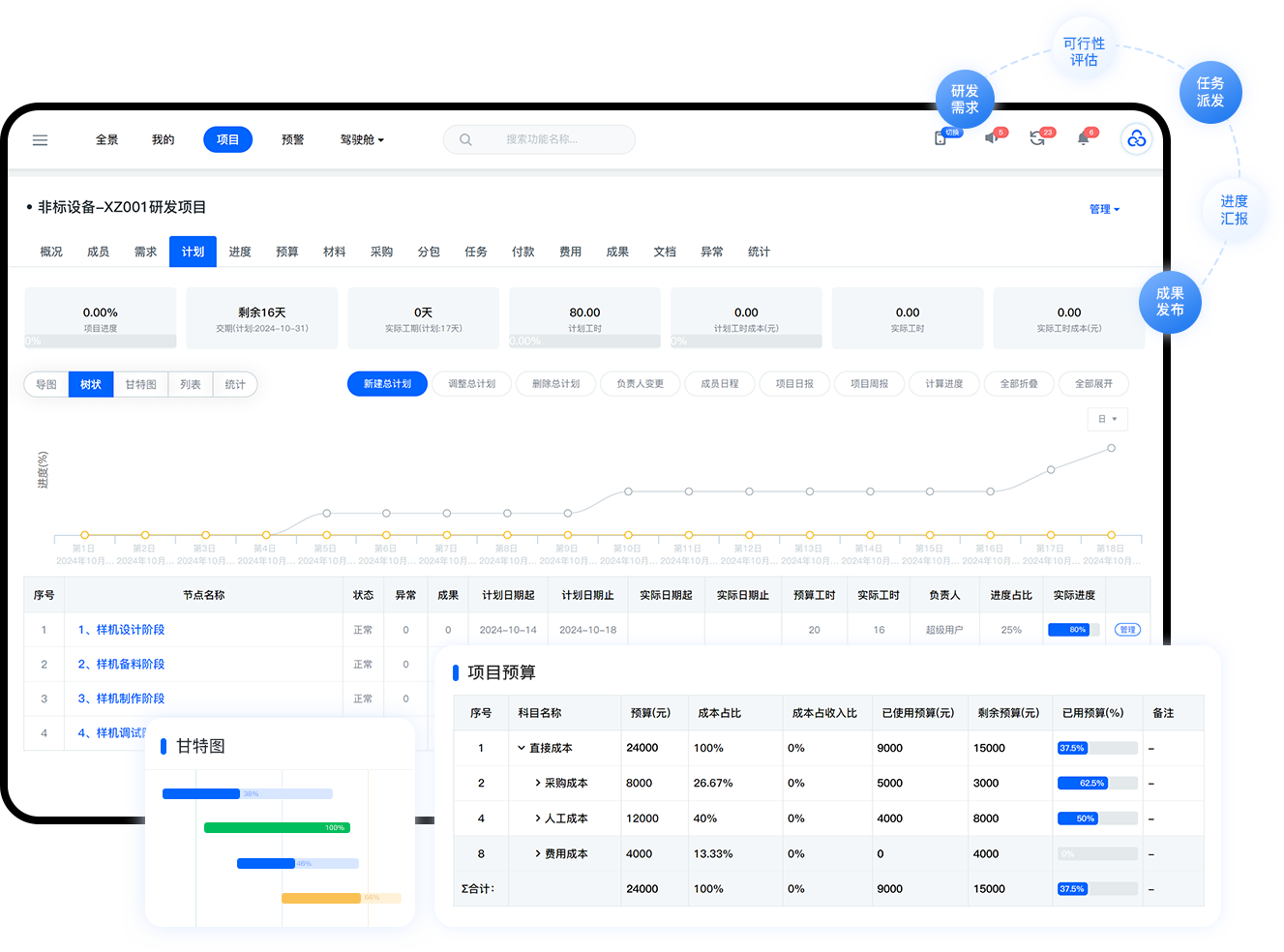Image resolution: width=1284 pixels, height=952 pixels.
Task: Open the 预警 top navigation item
Action: 292,139
